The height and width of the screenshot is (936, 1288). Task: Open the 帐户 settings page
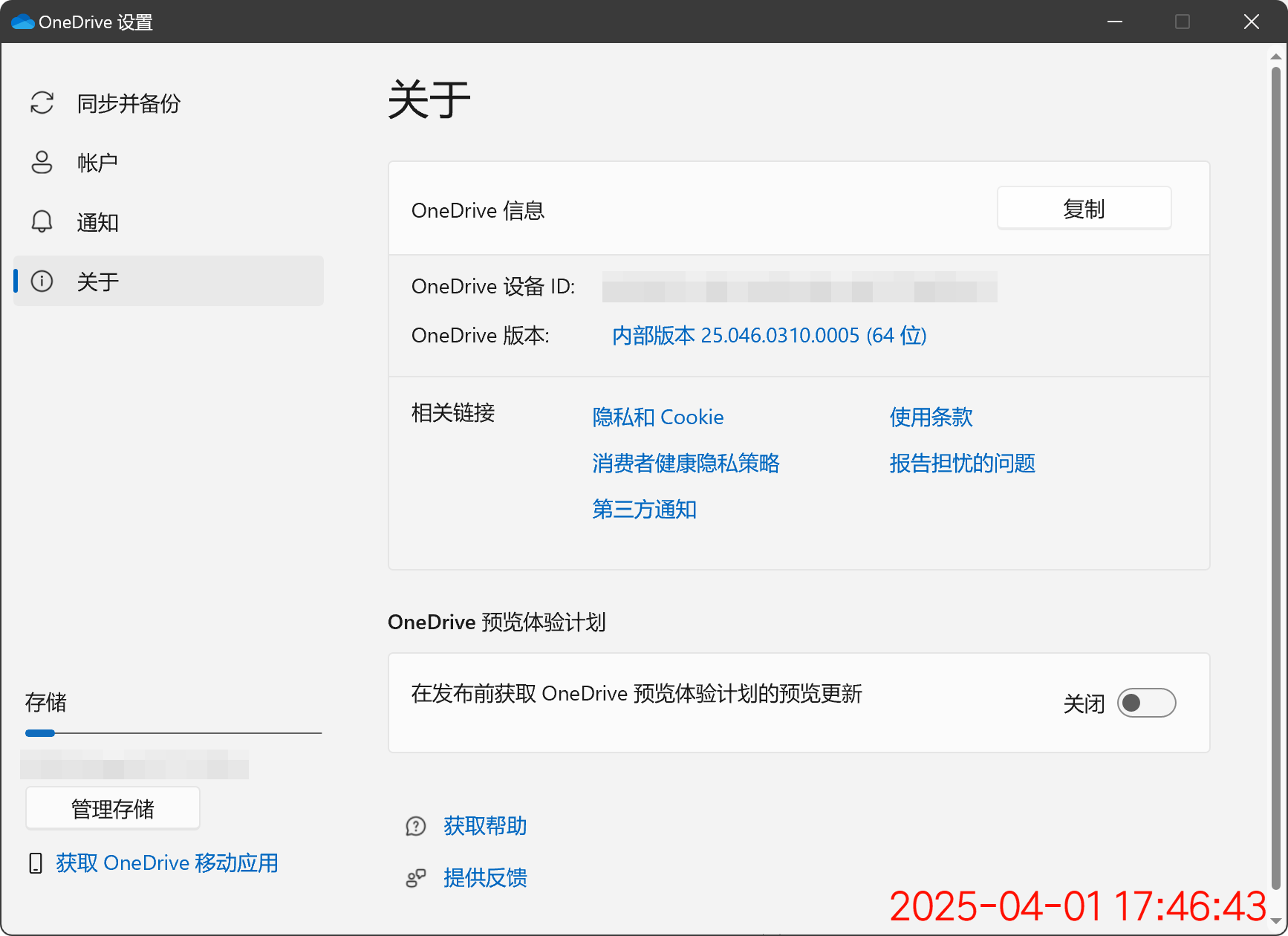pos(169,163)
